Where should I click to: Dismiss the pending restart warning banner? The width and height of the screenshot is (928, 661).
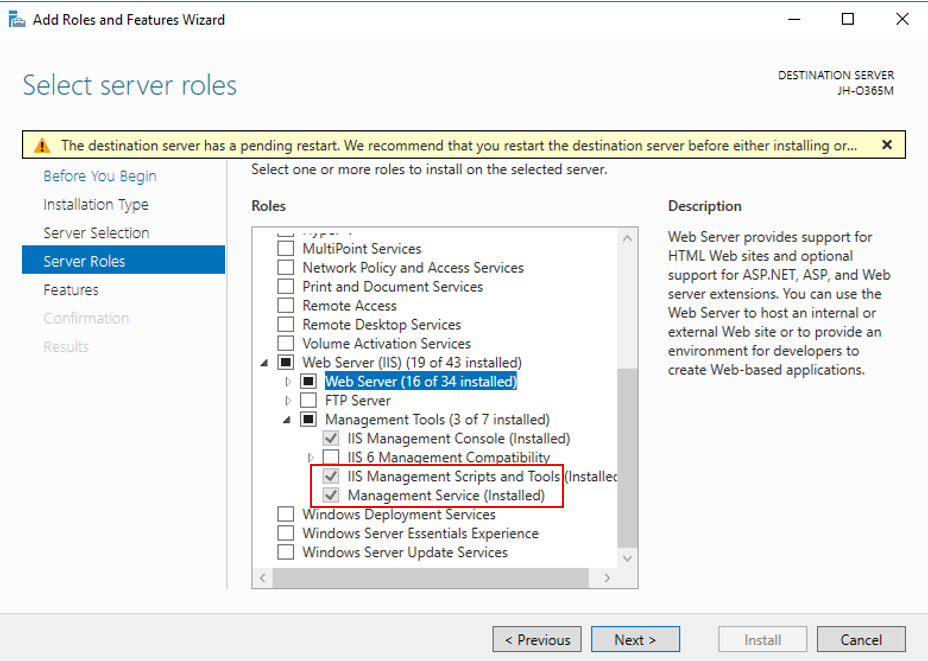coord(887,144)
